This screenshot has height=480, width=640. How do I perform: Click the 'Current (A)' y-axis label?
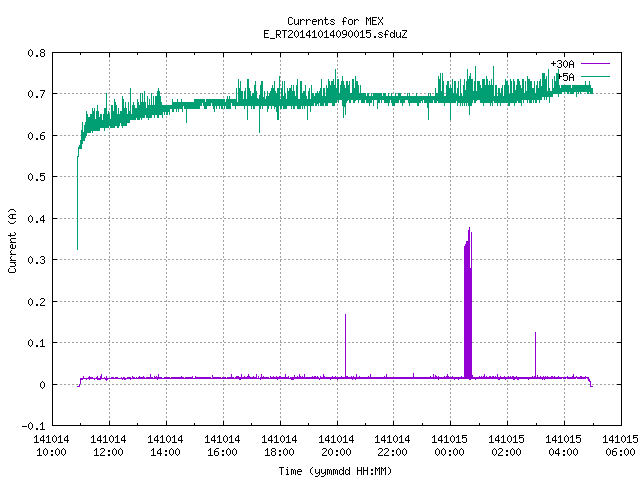point(12,240)
